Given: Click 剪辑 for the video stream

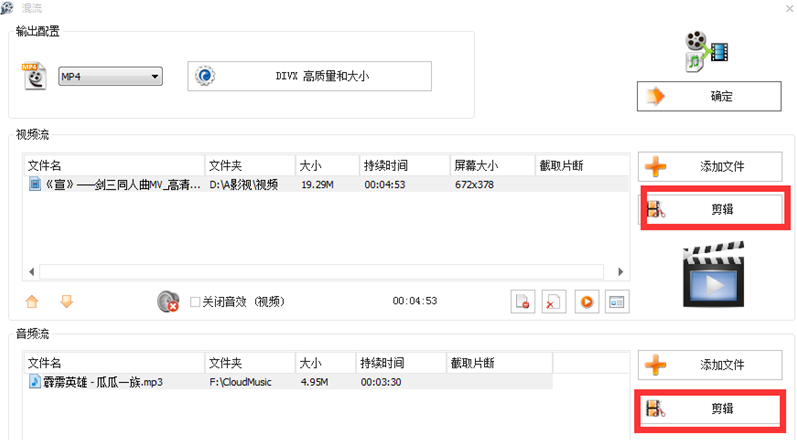Looking at the screenshot, I should [709, 210].
